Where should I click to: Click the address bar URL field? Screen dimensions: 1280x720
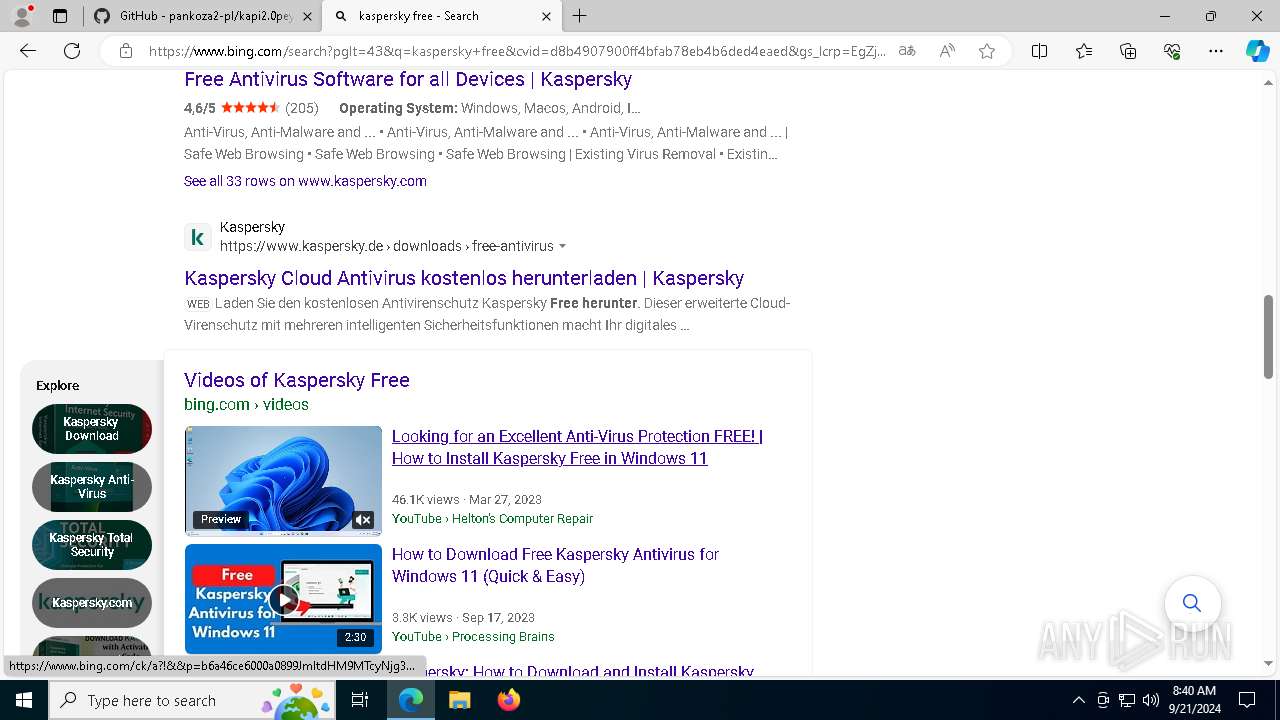[x=517, y=51]
